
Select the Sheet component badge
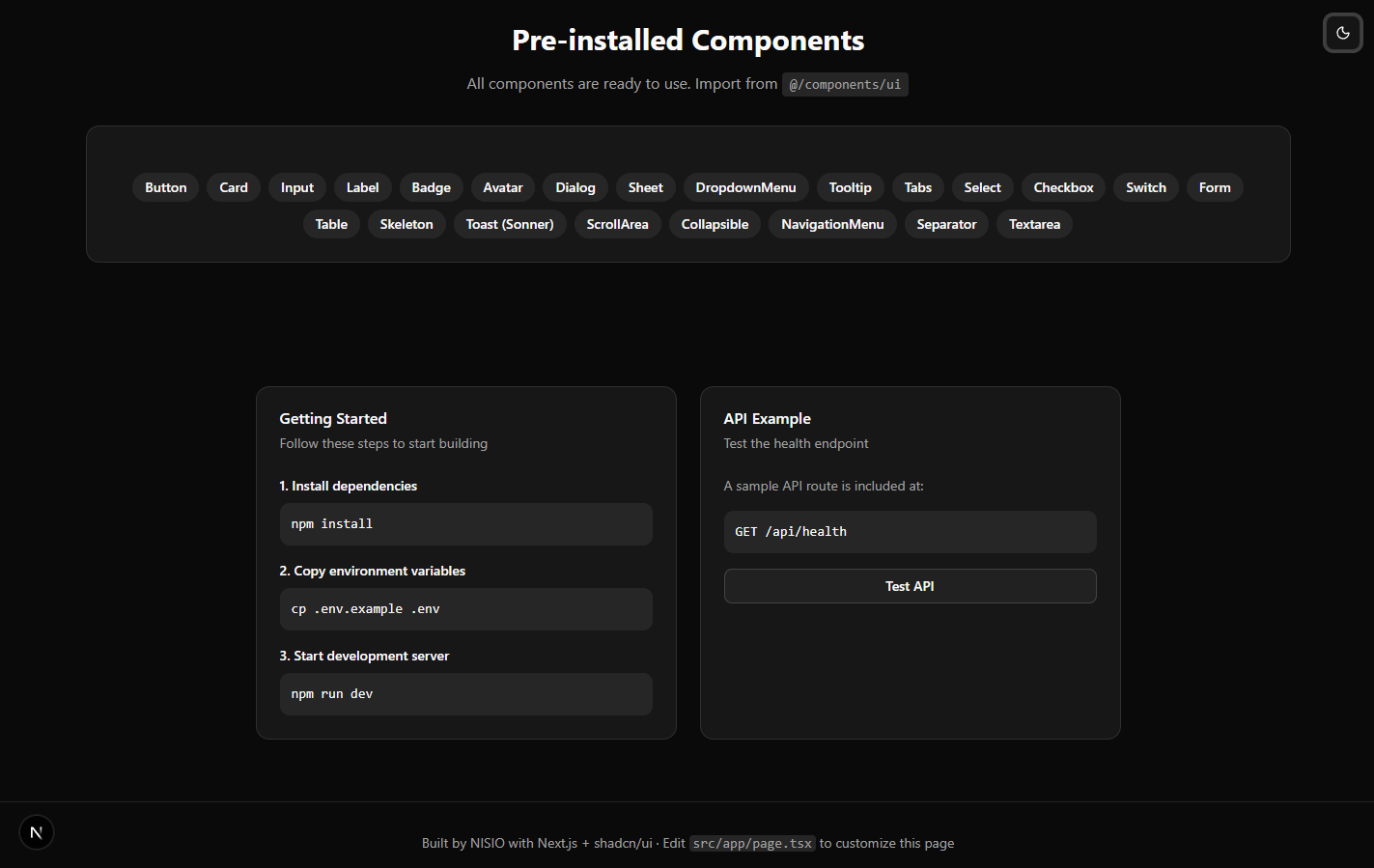[x=646, y=187]
